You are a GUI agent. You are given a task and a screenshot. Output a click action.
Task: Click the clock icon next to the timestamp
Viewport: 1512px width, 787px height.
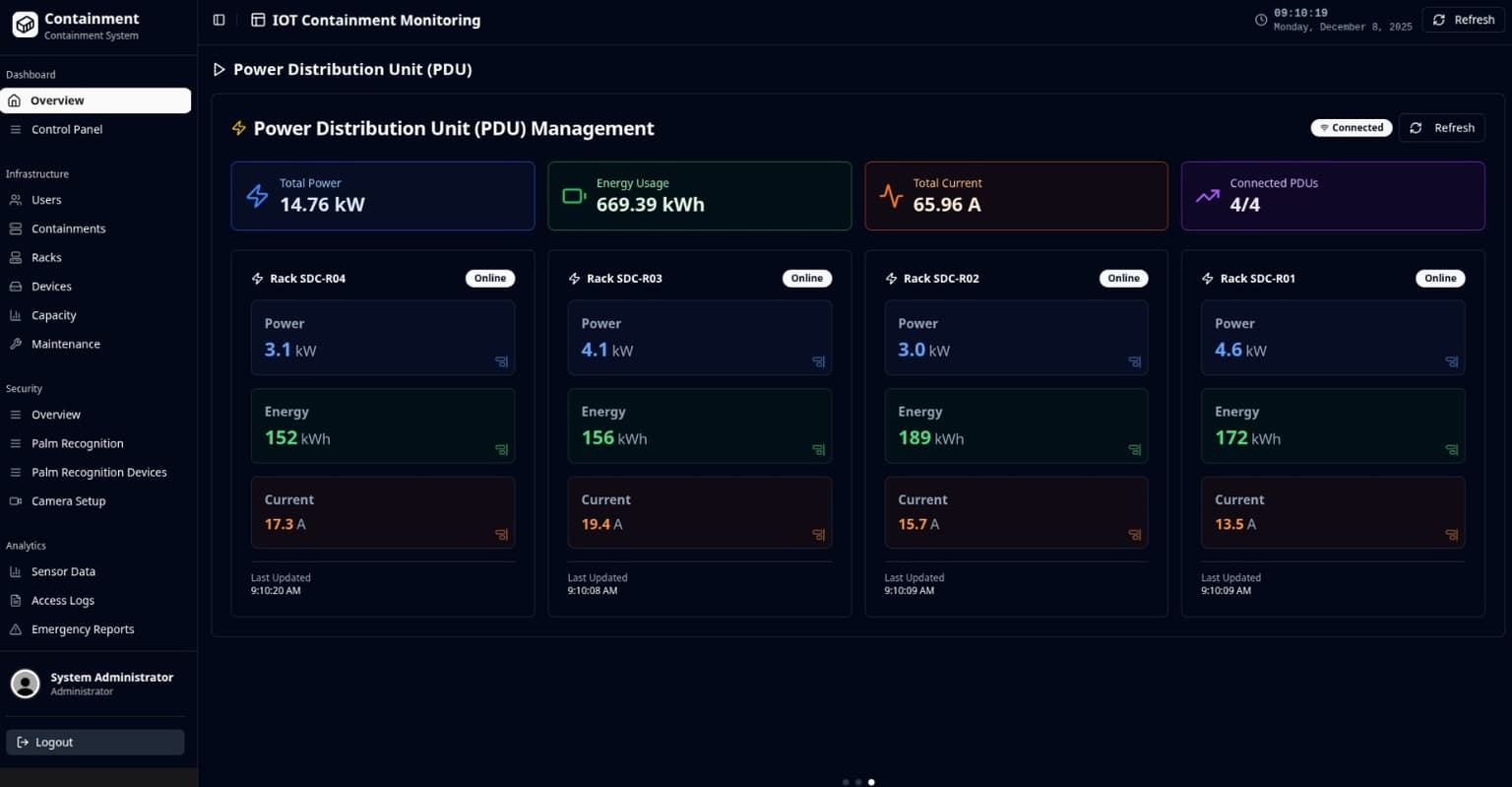pyautogui.click(x=1260, y=19)
